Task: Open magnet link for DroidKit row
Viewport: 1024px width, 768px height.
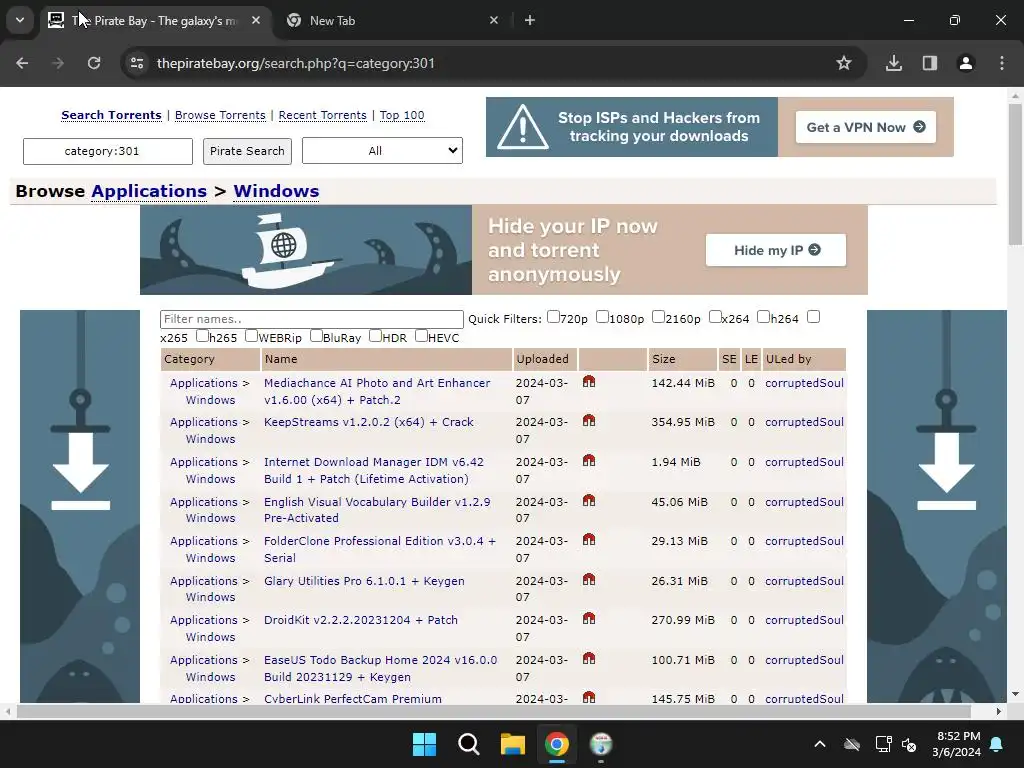Action: (588, 619)
